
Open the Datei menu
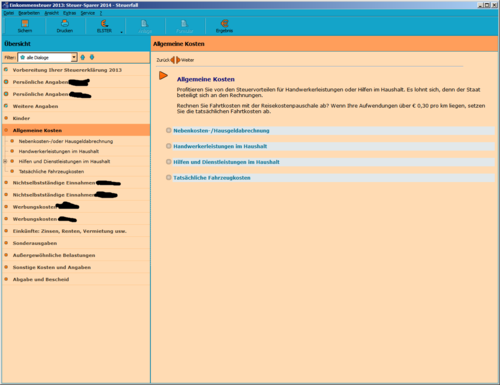click(x=9, y=13)
